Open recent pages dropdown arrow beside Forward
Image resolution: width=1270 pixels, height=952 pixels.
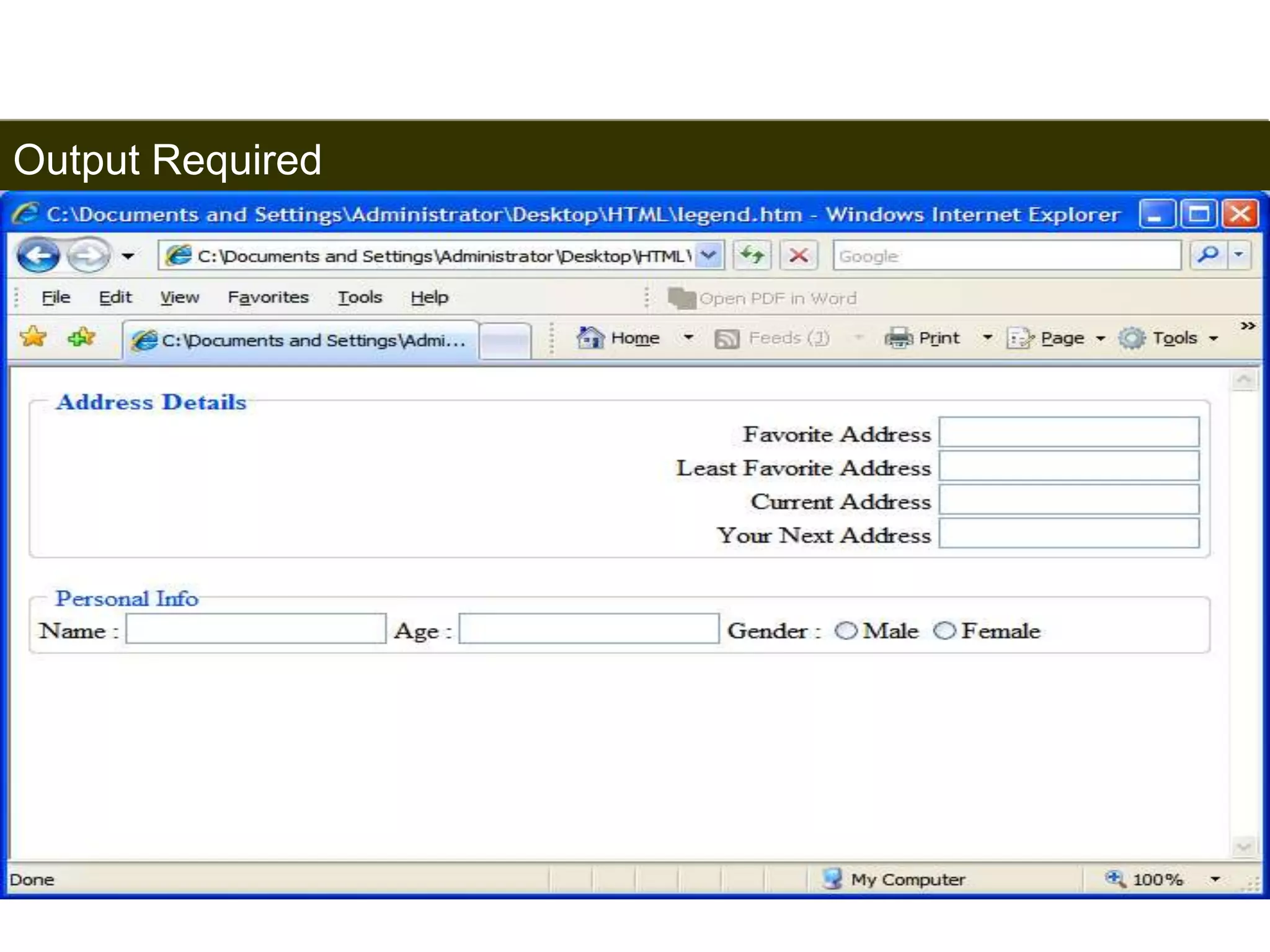(128, 256)
